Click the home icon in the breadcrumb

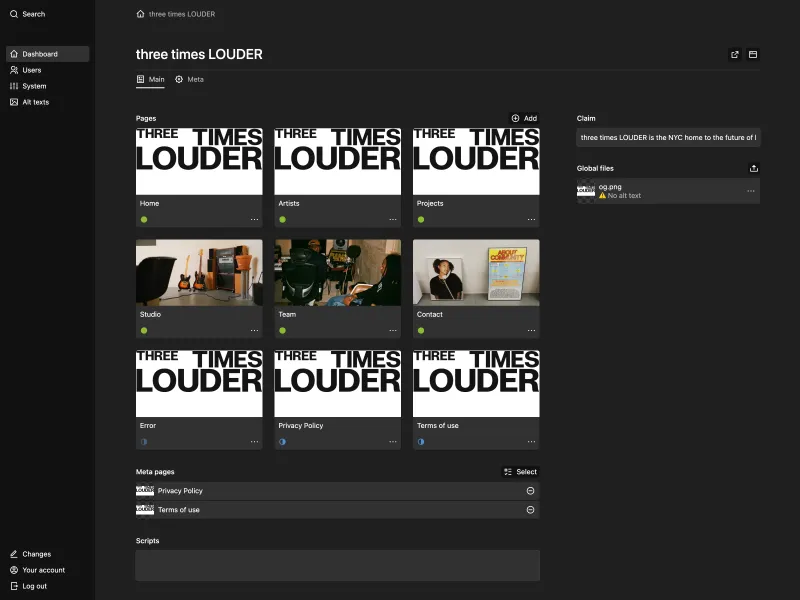[x=138, y=14]
